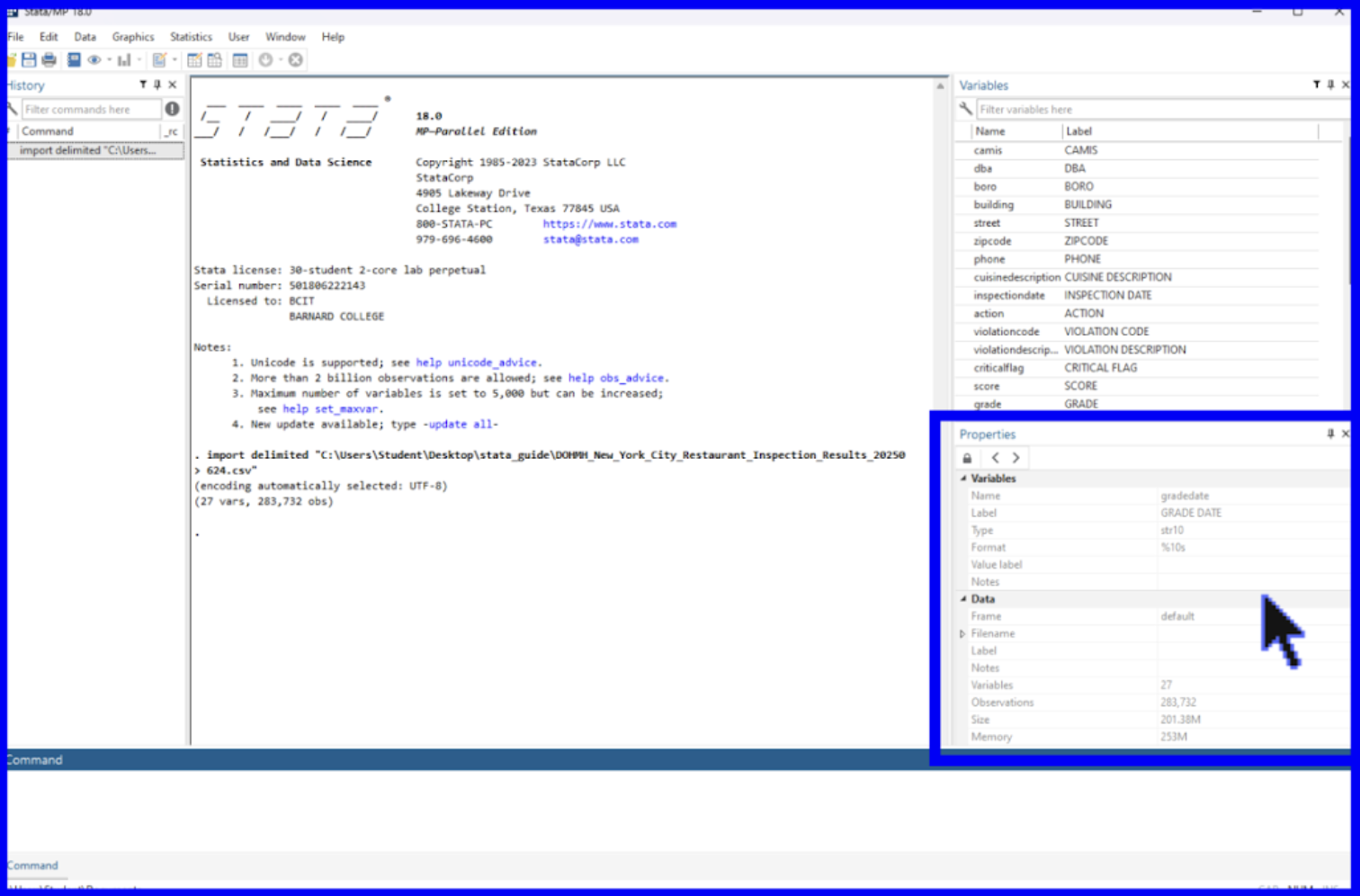Click the Break (stop) toolbar icon
The width and height of the screenshot is (1360, 896).
[x=295, y=60]
